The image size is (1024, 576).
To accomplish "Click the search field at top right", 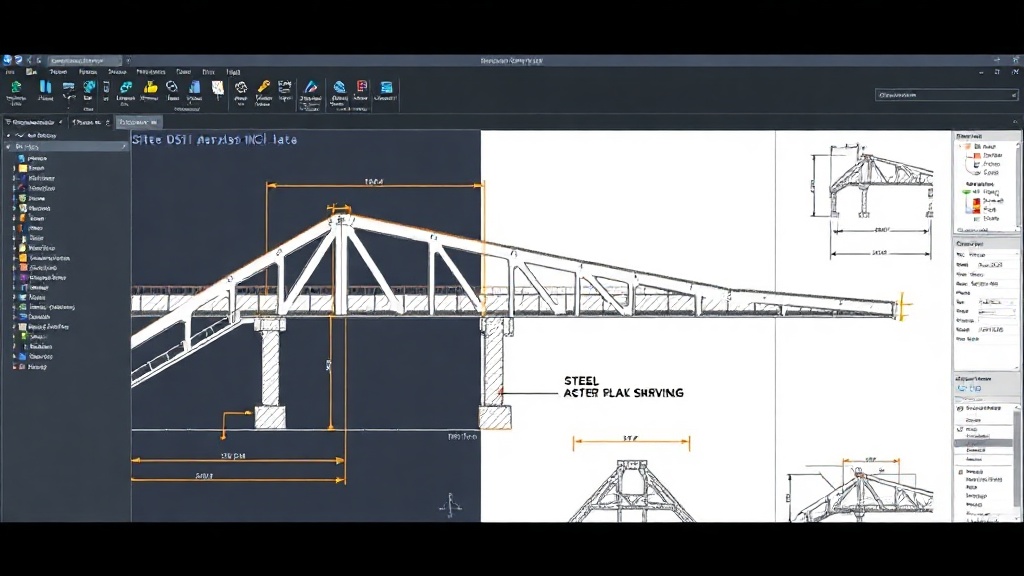I will 946,95.
